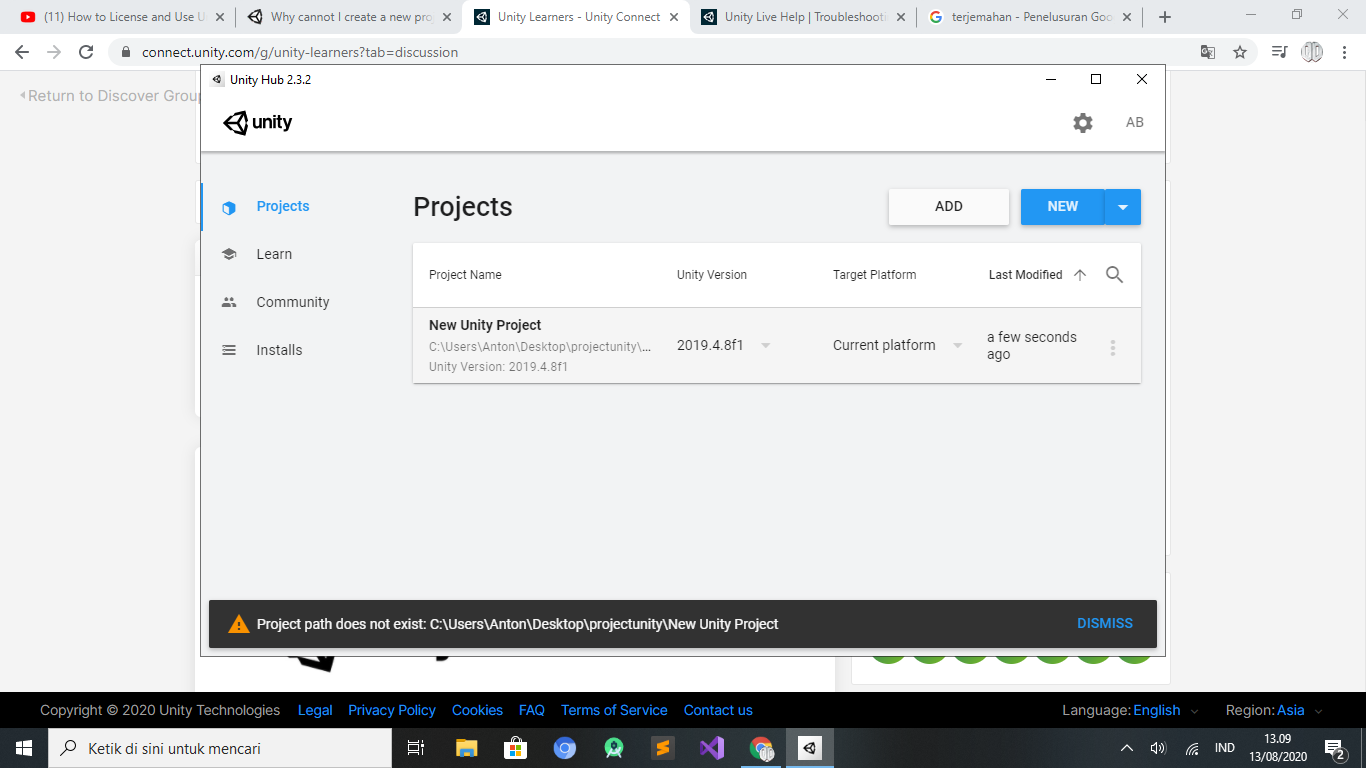Open the Contact us footer link

718,710
